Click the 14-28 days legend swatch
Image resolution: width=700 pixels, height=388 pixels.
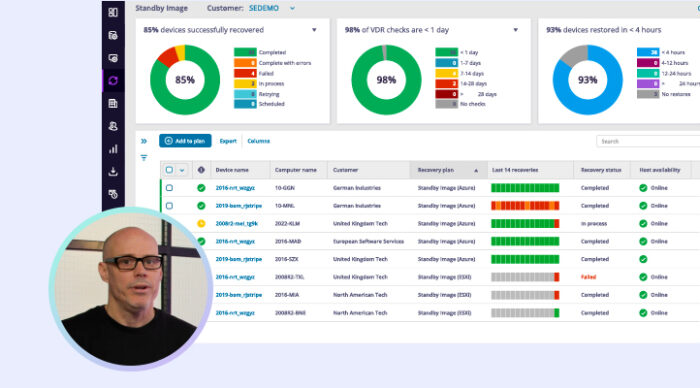pos(446,83)
